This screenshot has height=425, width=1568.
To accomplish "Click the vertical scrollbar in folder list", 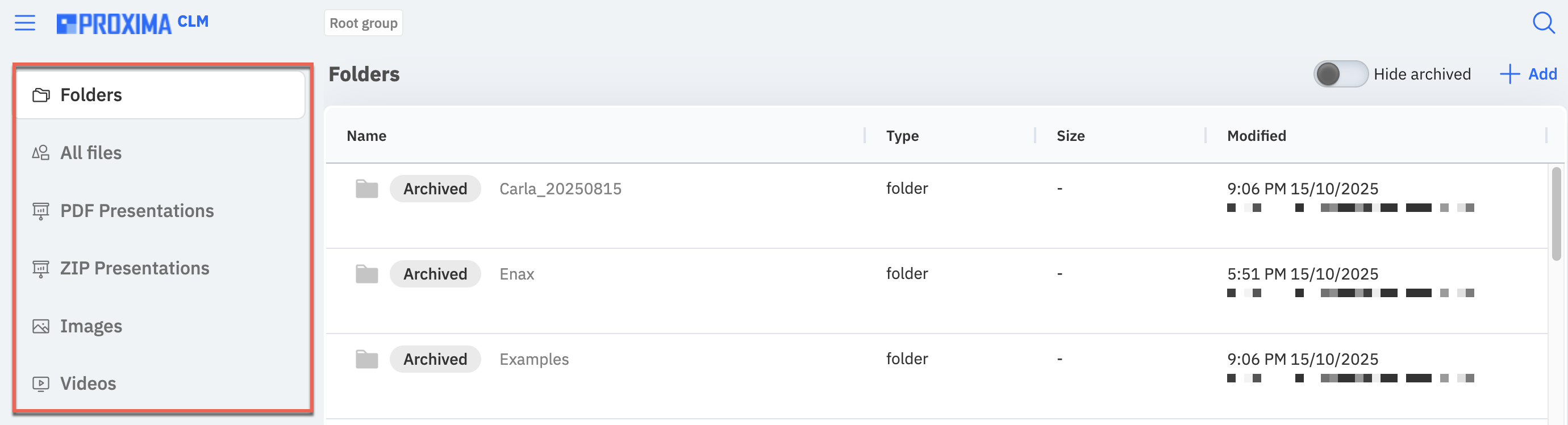I will [1557, 213].
